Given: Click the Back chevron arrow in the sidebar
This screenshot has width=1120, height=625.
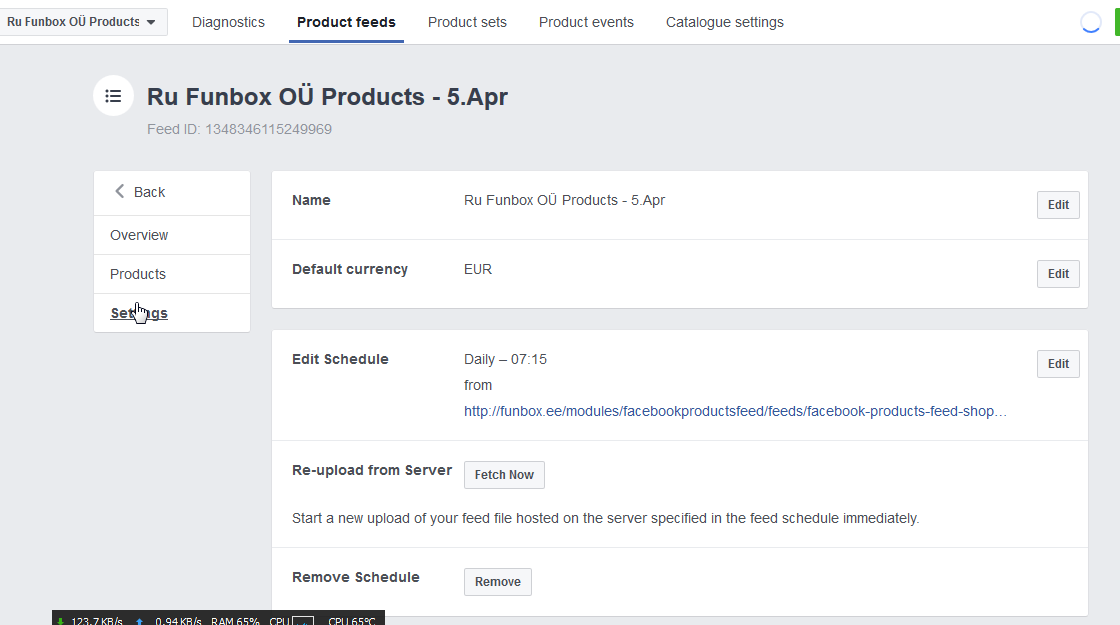Looking at the screenshot, I should click(x=120, y=191).
